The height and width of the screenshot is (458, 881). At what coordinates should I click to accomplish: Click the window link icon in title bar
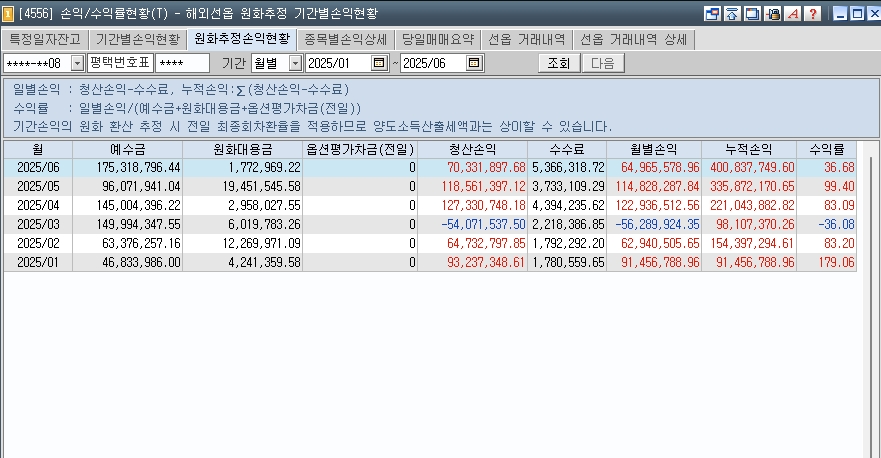tap(712, 13)
